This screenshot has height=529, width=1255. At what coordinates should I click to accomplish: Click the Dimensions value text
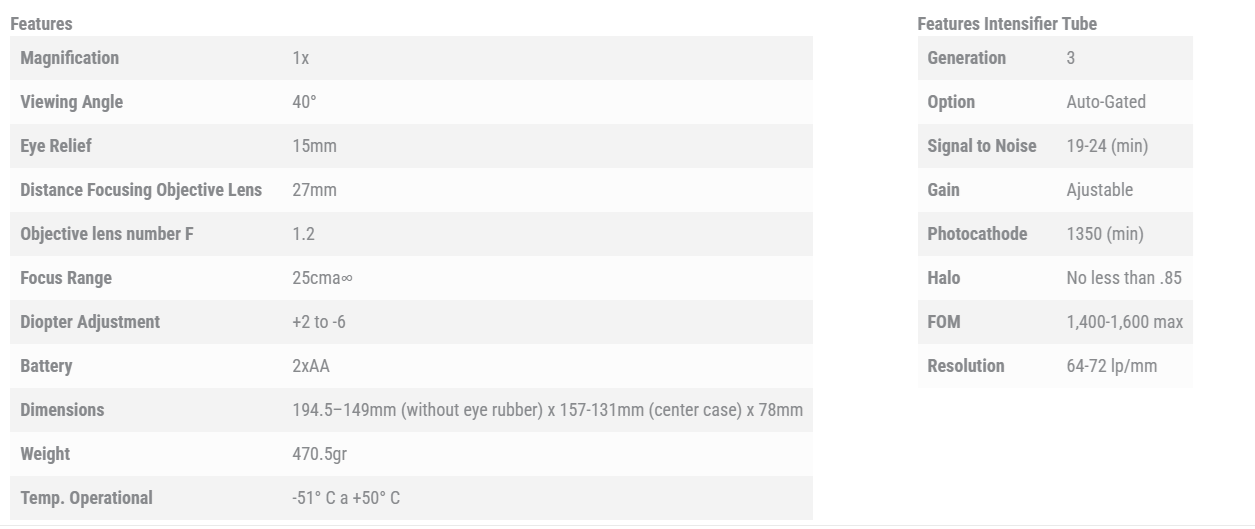tap(547, 410)
